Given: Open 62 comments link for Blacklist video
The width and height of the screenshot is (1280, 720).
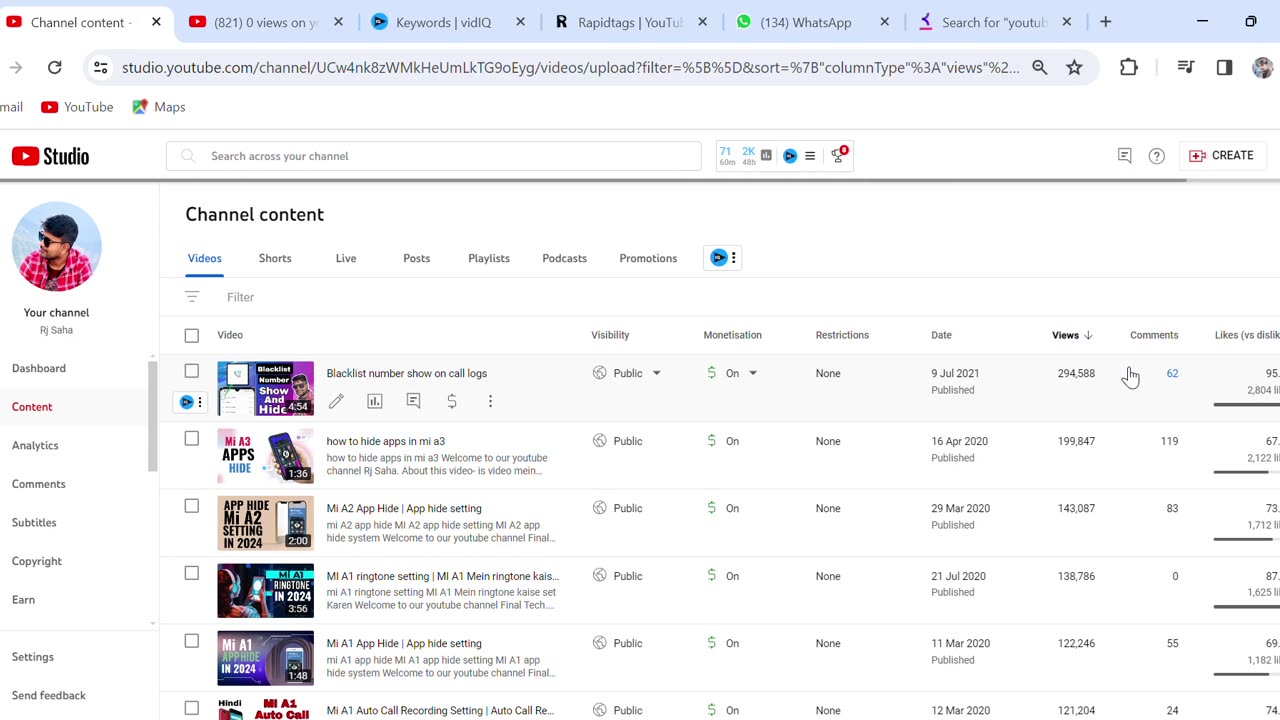Looking at the screenshot, I should [x=1172, y=373].
